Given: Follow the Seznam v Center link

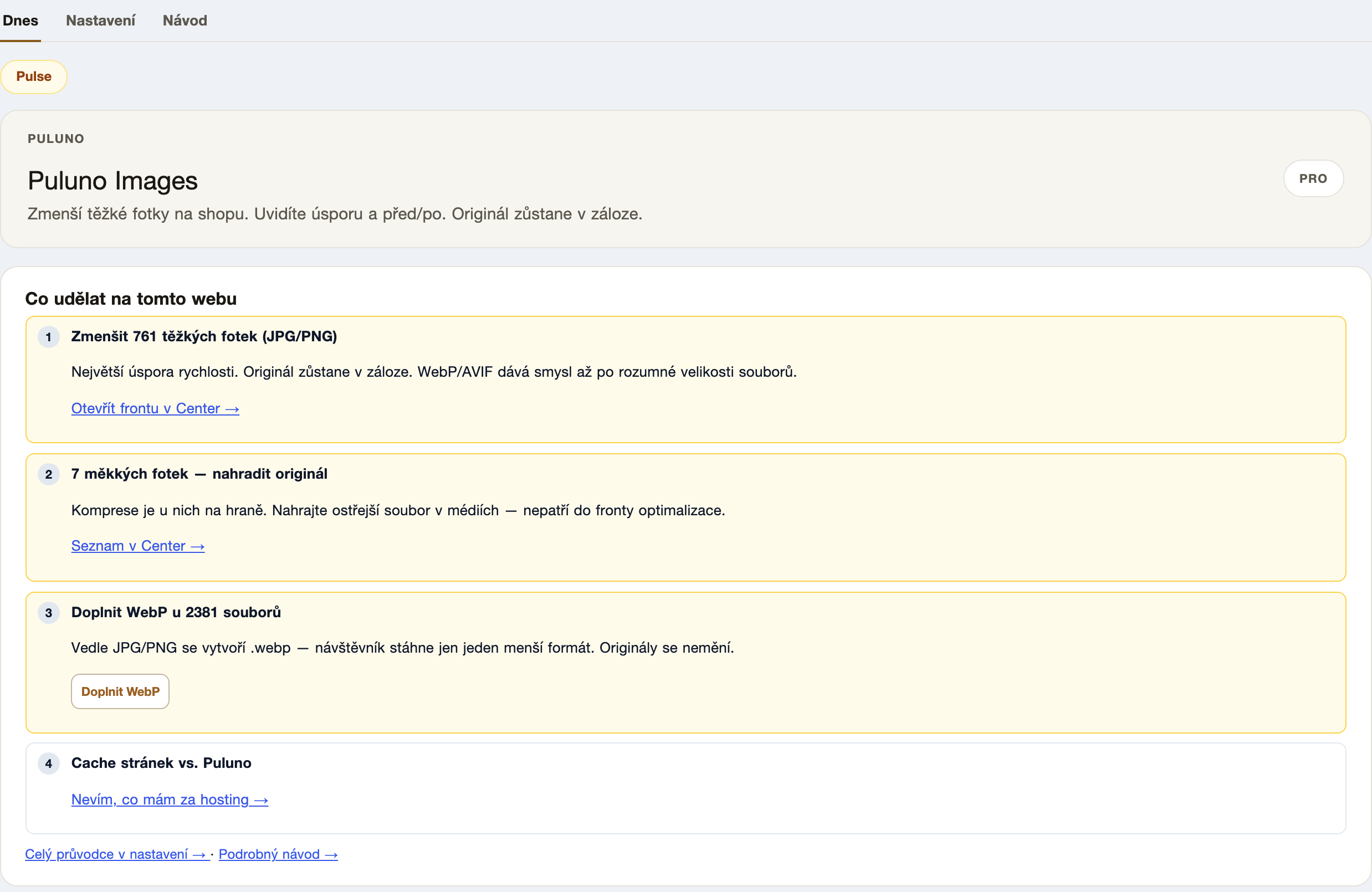Looking at the screenshot, I should [138, 546].
